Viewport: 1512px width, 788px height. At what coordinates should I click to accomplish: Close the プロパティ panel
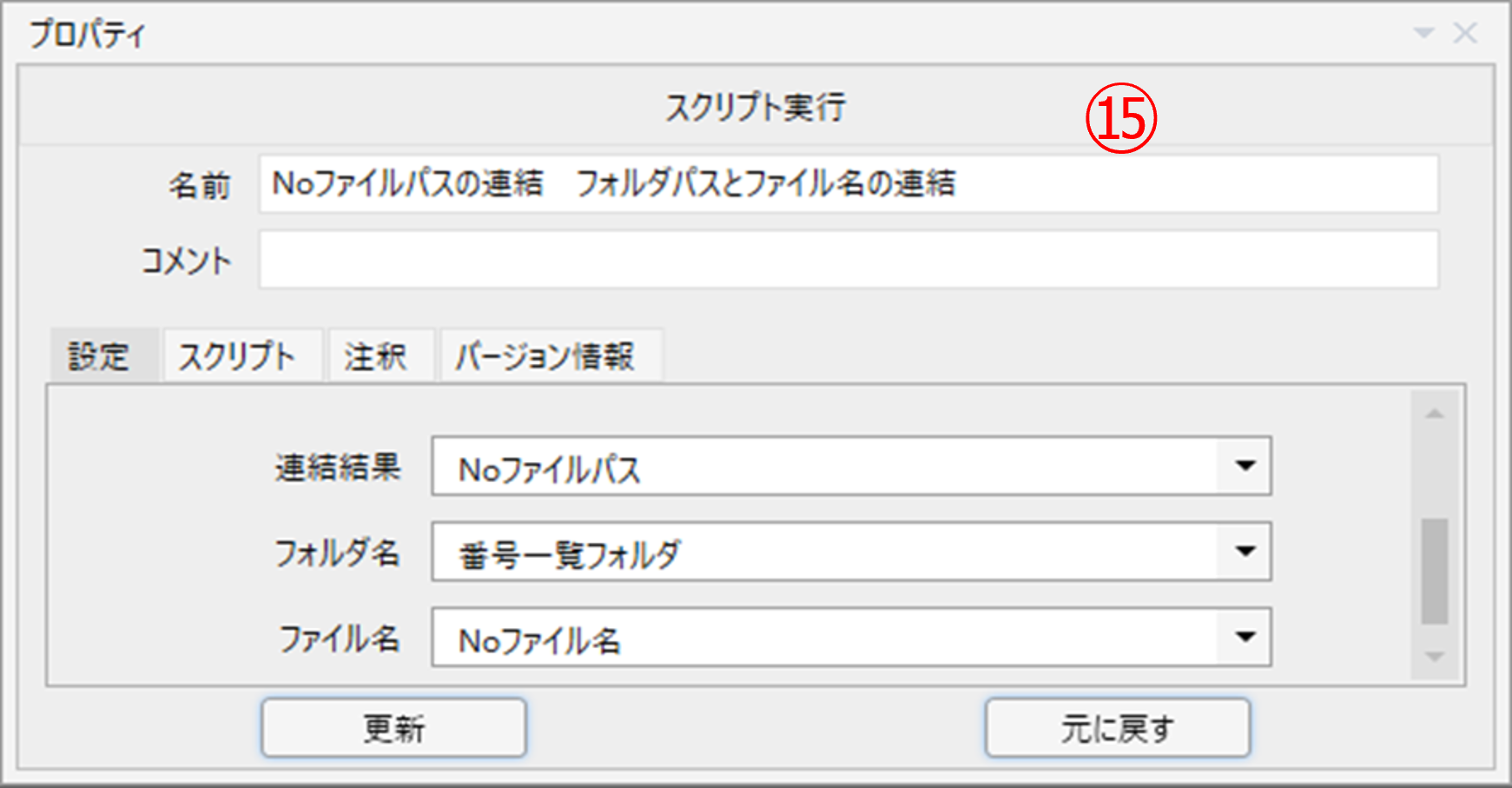click(x=1465, y=34)
